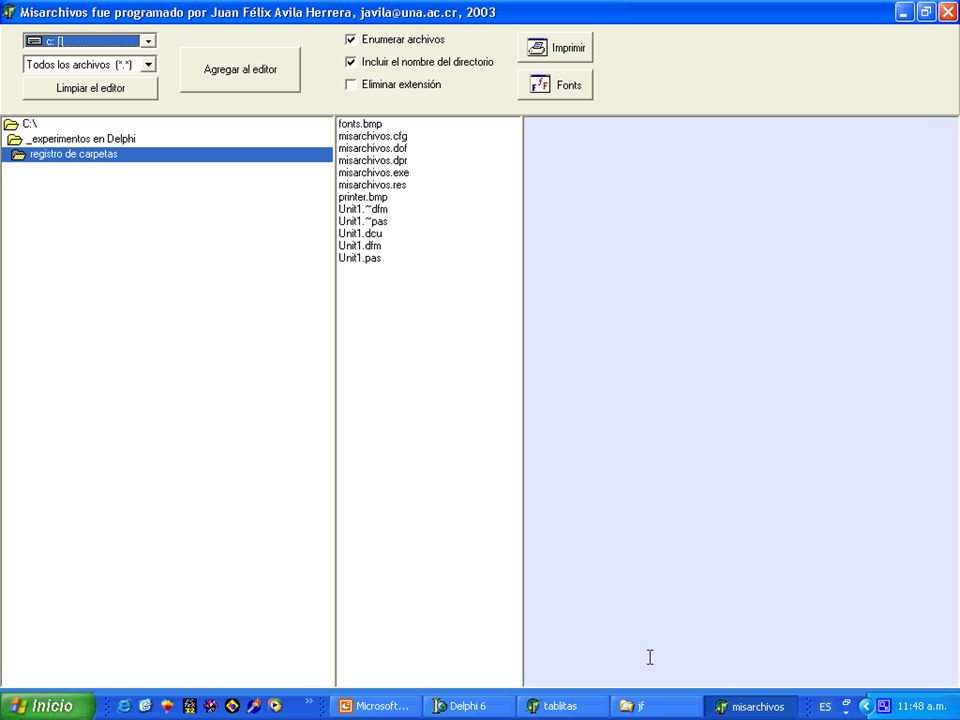
Task: Switch to tablitas taskbar button
Action: [563, 707]
